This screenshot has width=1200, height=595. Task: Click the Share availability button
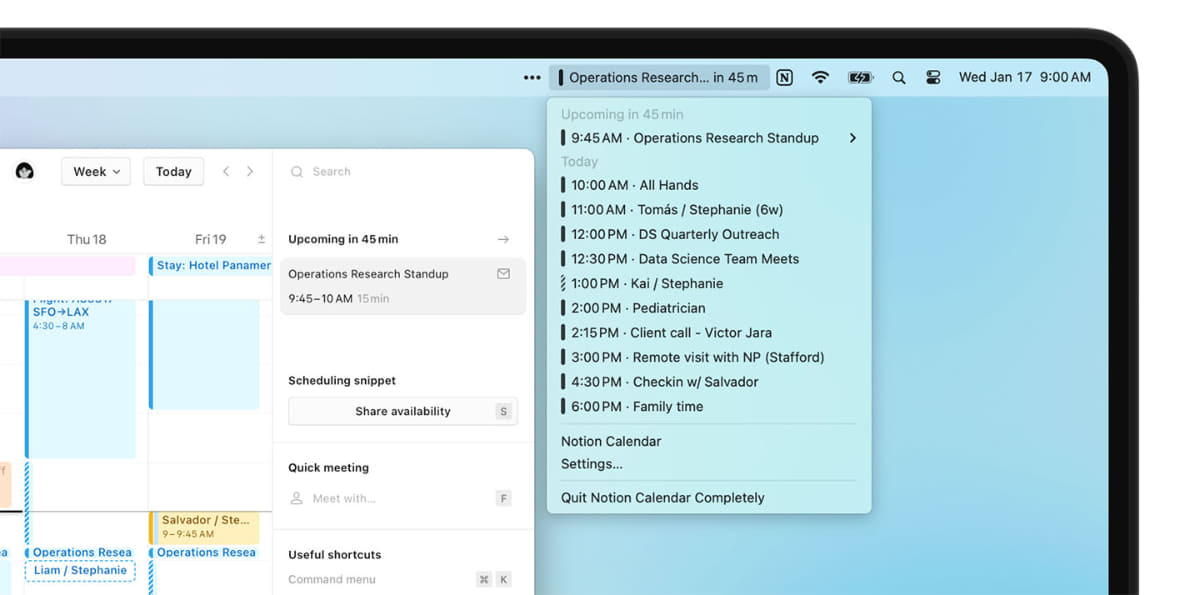pyautogui.click(x=403, y=411)
